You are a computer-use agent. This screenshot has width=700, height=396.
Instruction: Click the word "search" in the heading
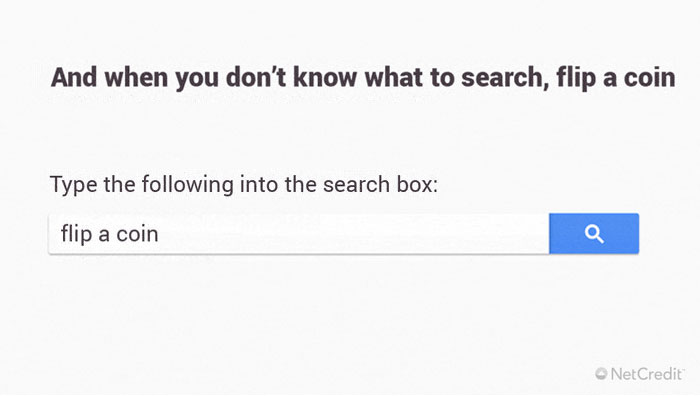pos(501,77)
